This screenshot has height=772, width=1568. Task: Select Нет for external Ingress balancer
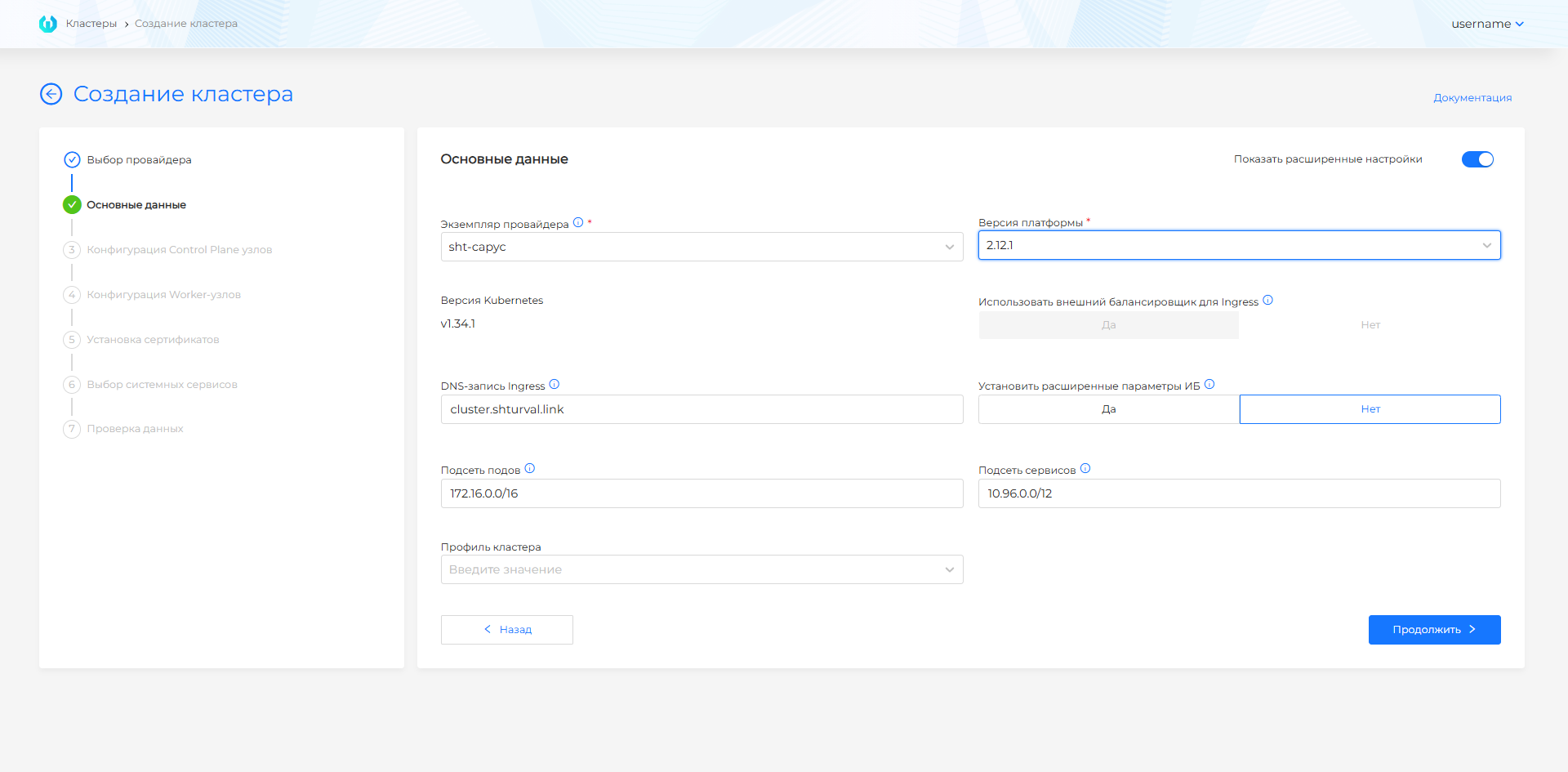point(1370,325)
